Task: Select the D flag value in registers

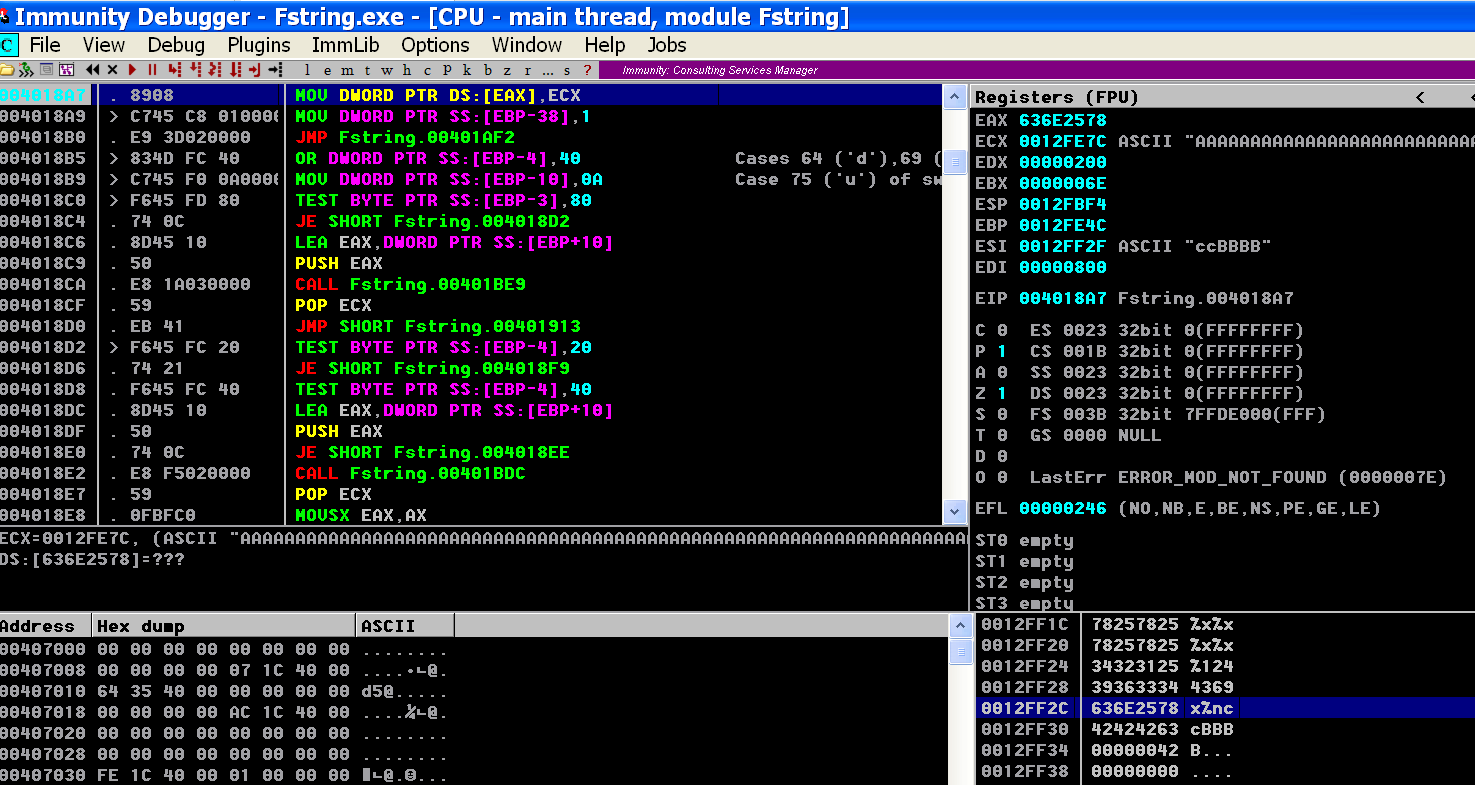Action: tap(1002, 456)
